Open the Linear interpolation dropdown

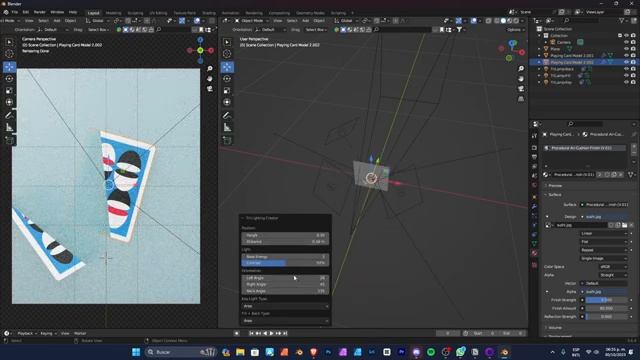(603, 233)
